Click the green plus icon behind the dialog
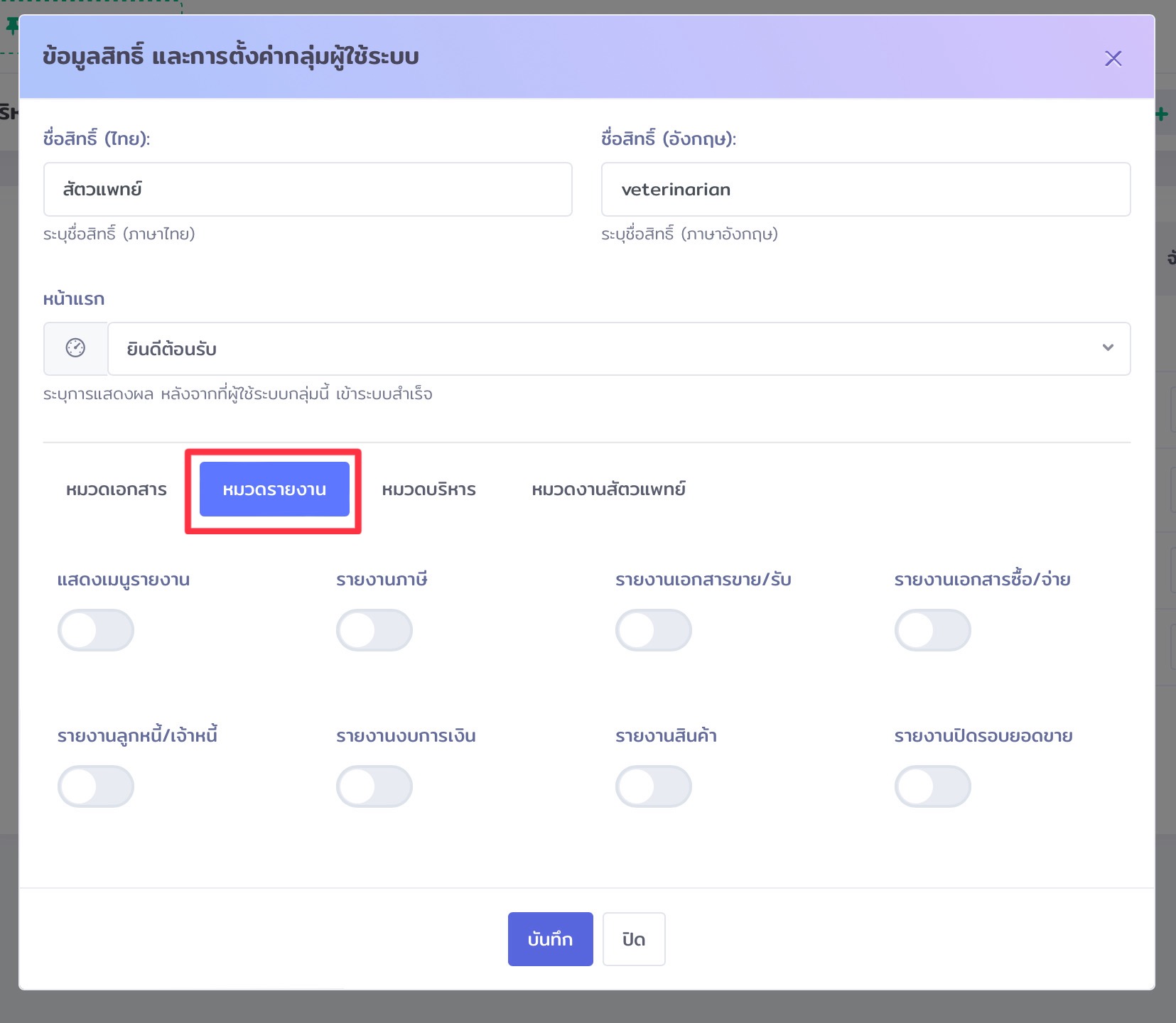The height and width of the screenshot is (1023, 1176). [x=1162, y=114]
